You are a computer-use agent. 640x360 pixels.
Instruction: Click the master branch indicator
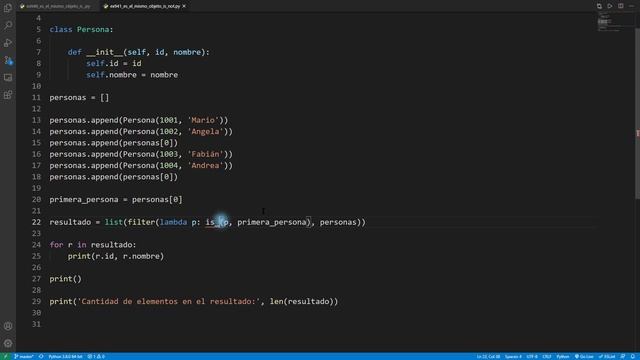[x=24, y=356]
